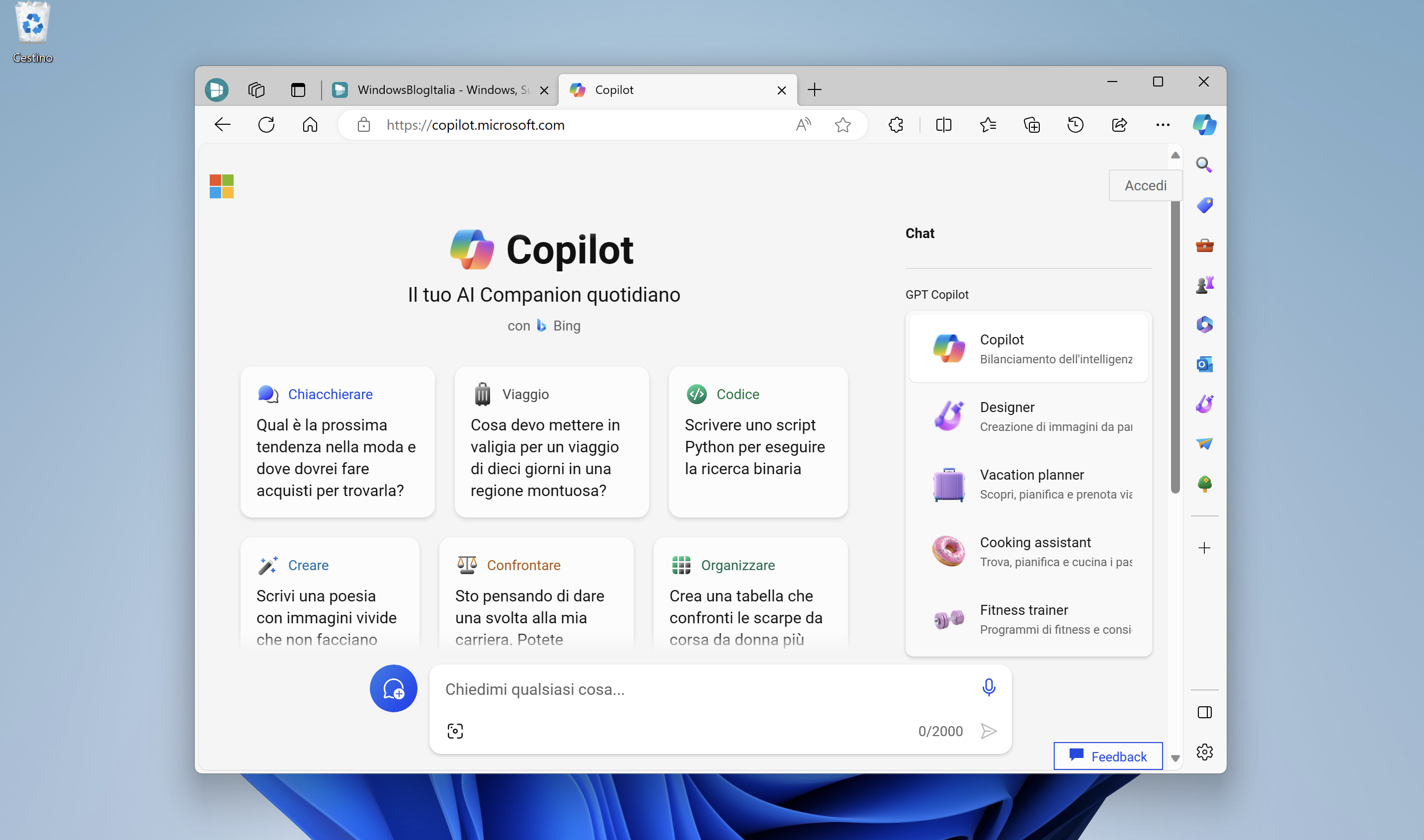Select the Confrontare suggestion card
Screen dimensions: 1424x840
click(536, 594)
